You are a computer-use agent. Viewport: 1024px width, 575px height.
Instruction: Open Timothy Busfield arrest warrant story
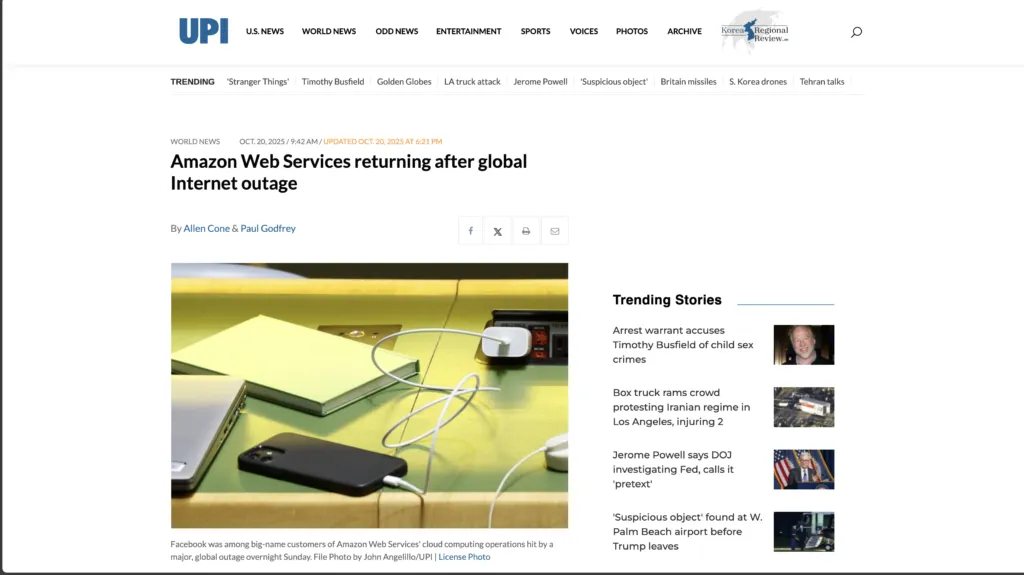(x=683, y=344)
